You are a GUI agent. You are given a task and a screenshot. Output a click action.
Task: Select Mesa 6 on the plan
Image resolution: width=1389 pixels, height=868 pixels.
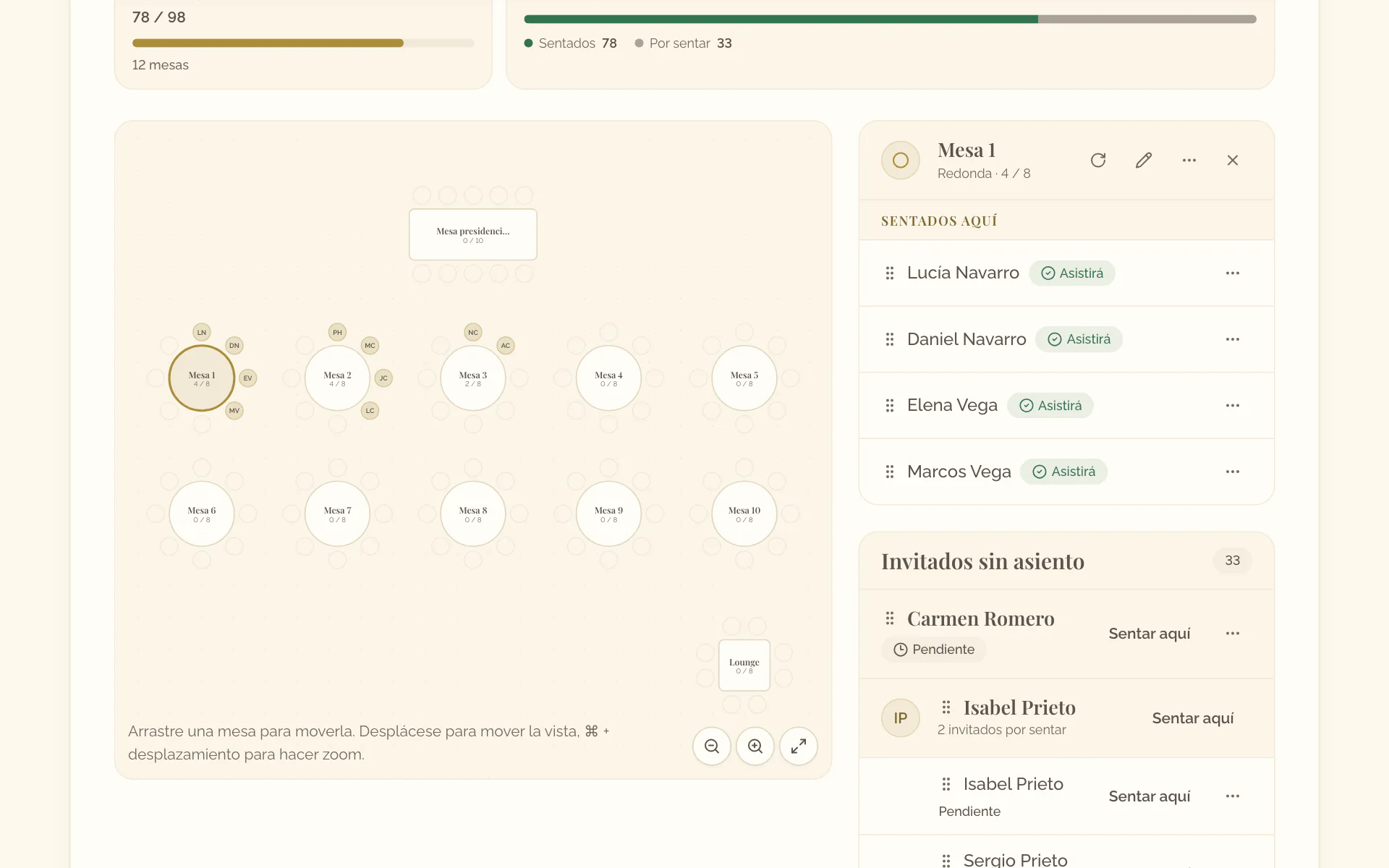[202, 514]
